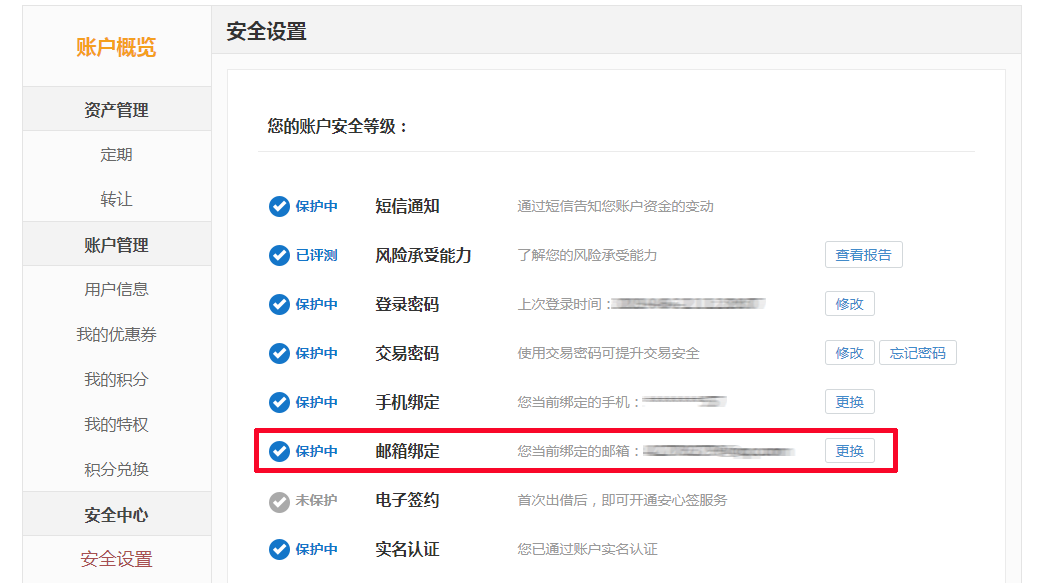Go to 转让 in the sidebar

(x=116, y=200)
